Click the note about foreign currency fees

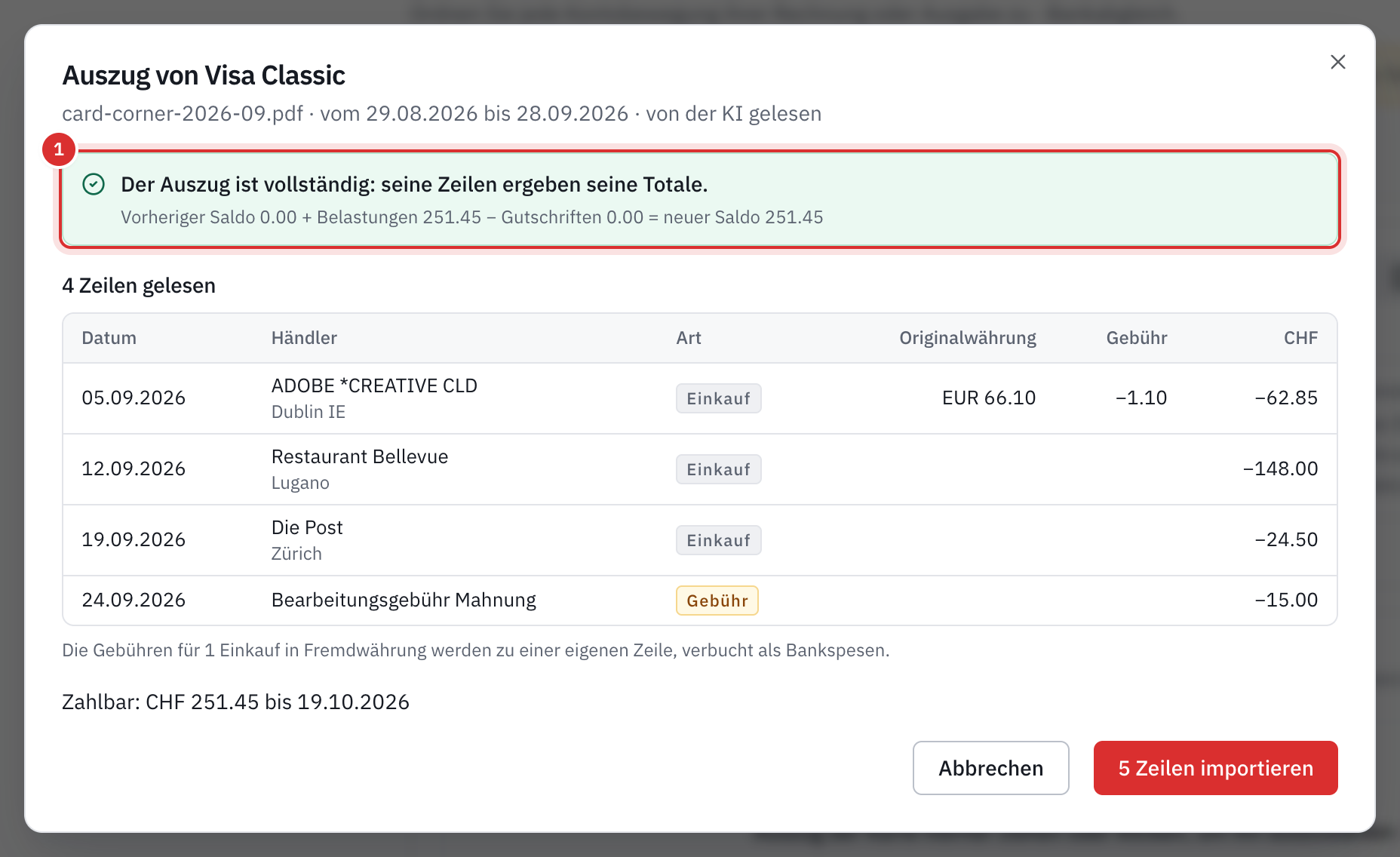pyautogui.click(x=476, y=650)
